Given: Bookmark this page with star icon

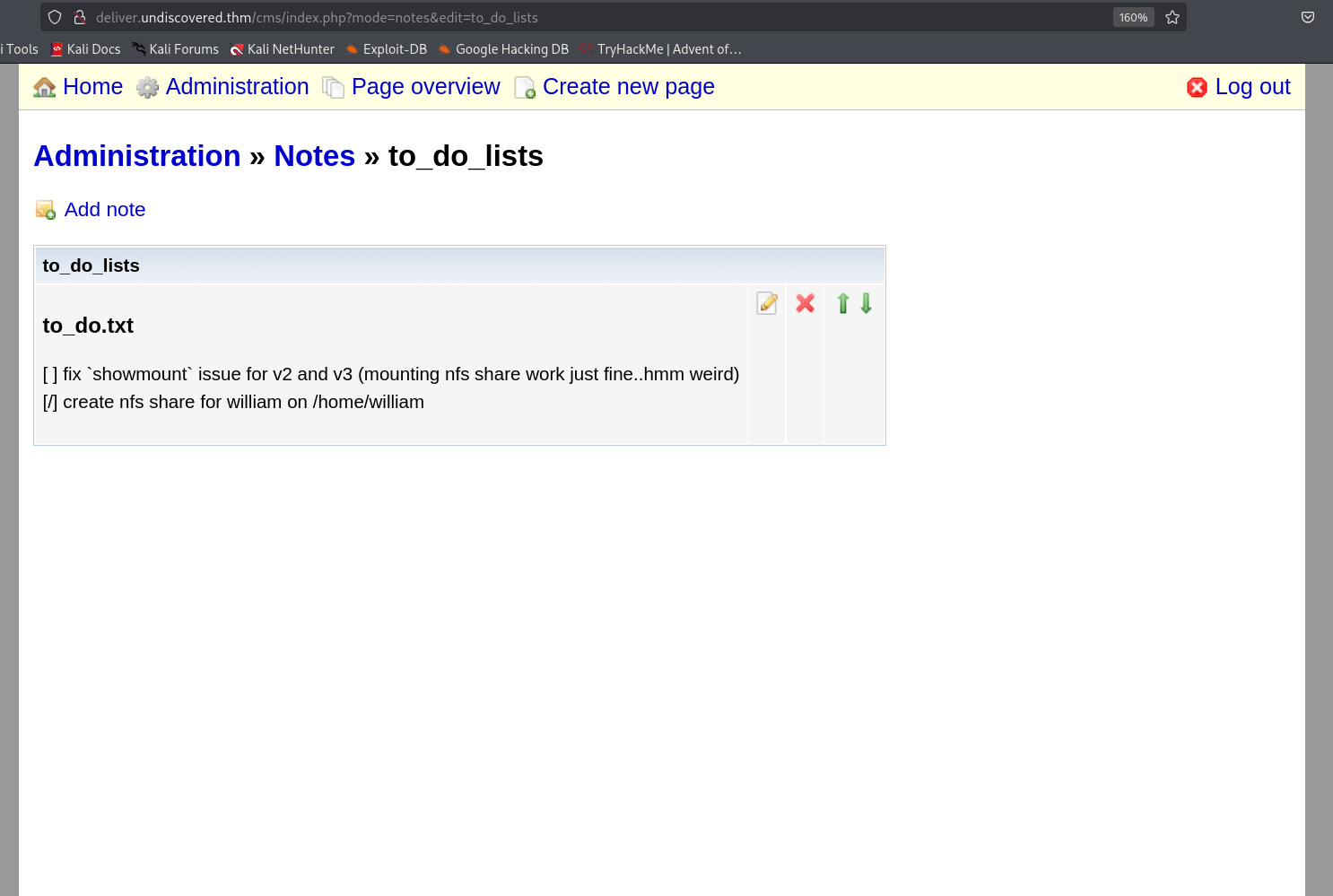Looking at the screenshot, I should (x=1172, y=17).
